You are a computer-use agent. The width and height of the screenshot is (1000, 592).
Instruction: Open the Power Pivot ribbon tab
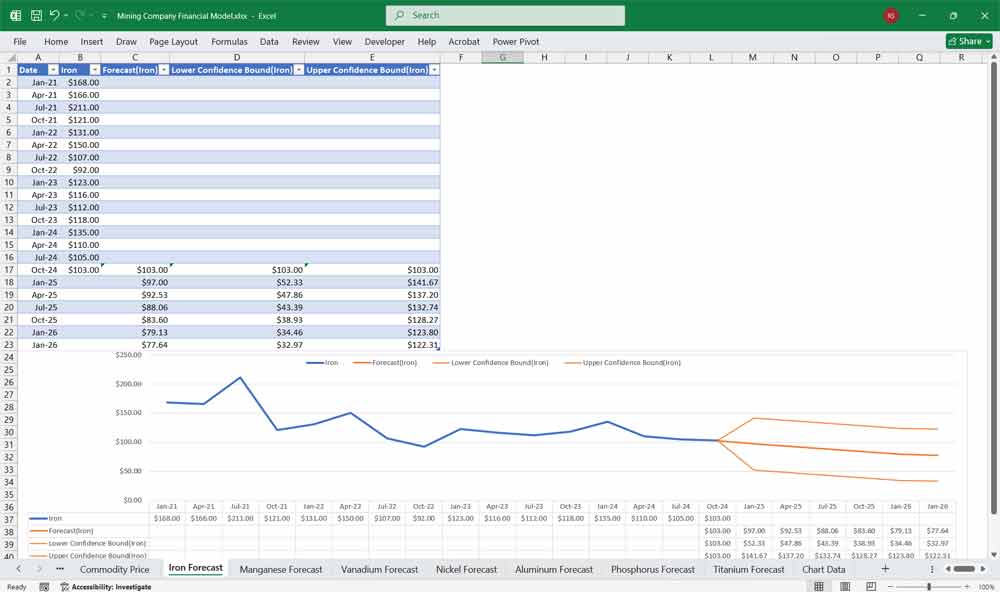(515, 41)
